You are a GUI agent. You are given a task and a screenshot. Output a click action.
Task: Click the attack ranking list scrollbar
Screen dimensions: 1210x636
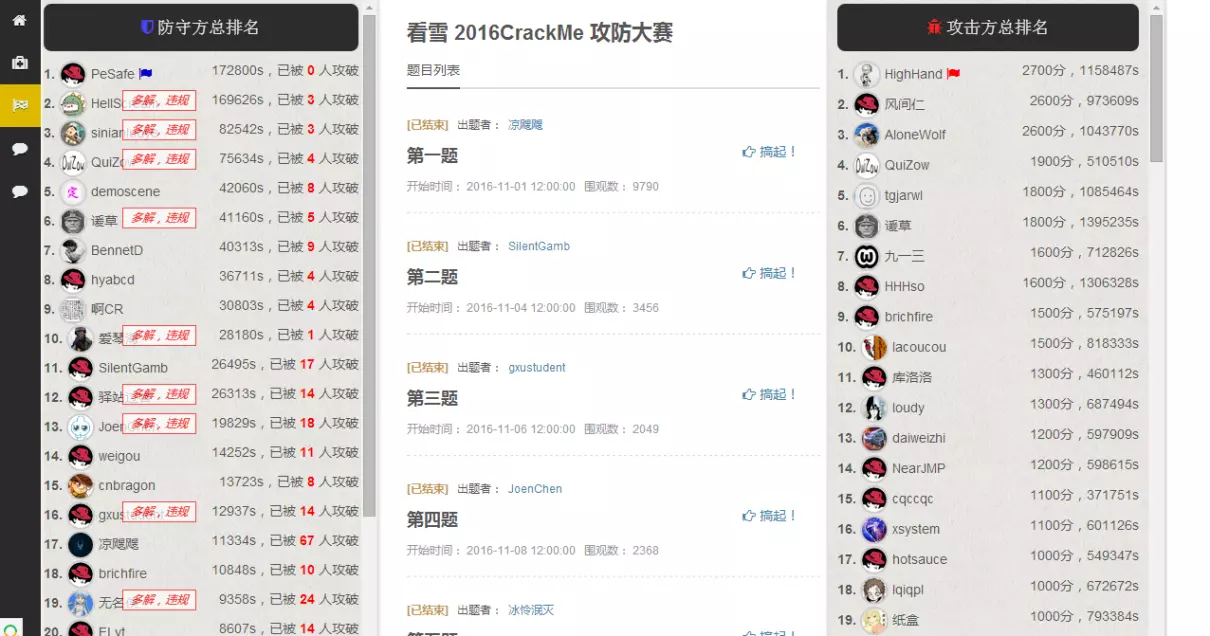point(1157,88)
